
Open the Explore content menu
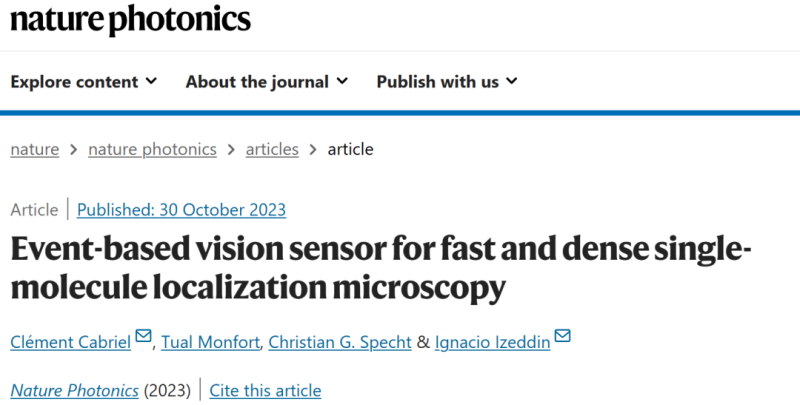click(x=75, y=81)
